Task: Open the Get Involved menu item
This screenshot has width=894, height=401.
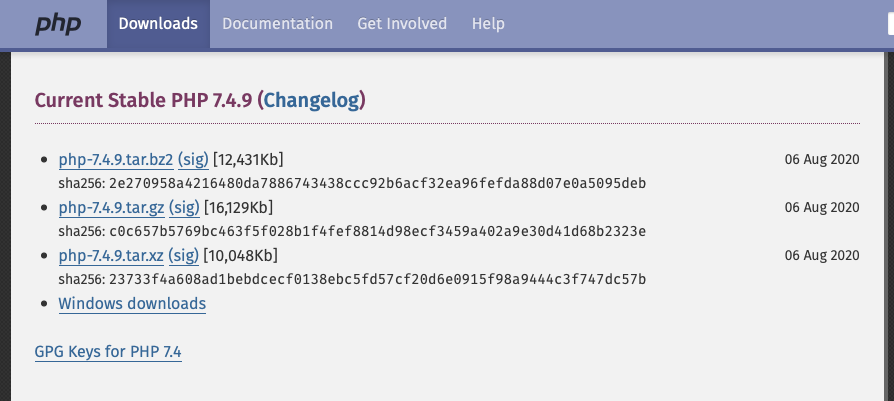Action: [x=402, y=24]
